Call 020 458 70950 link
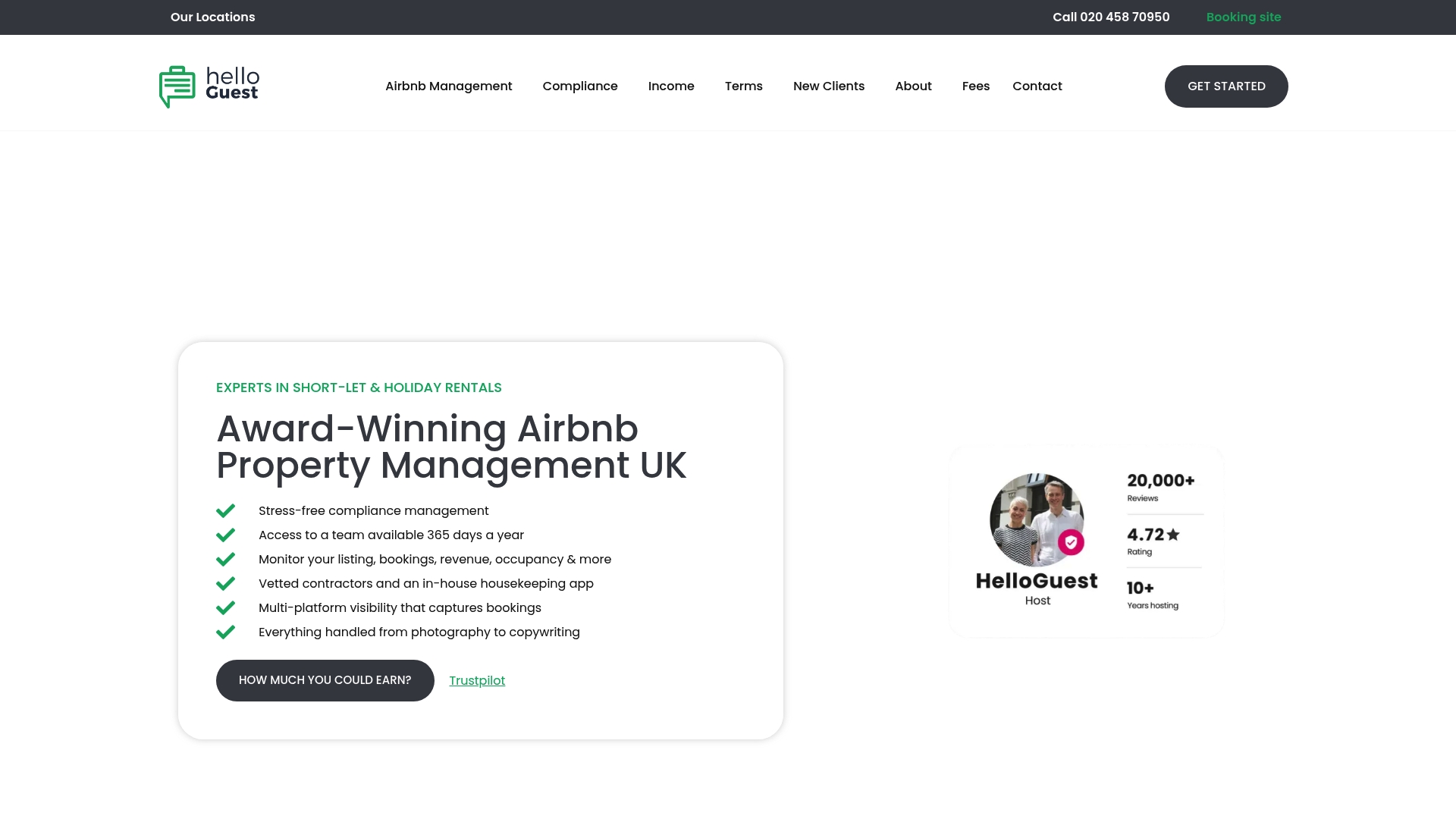The width and height of the screenshot is (1456, 819). click(x=1111, y=17)
